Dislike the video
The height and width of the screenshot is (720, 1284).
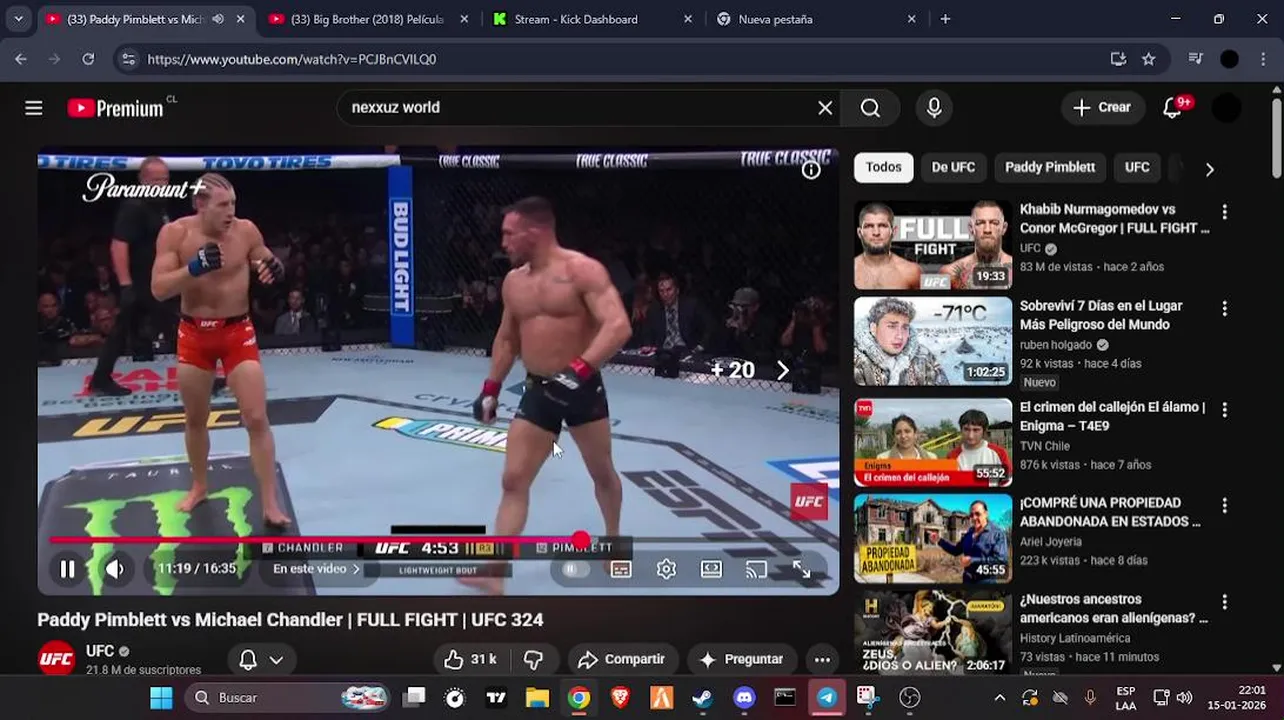(x=533, y=660)
